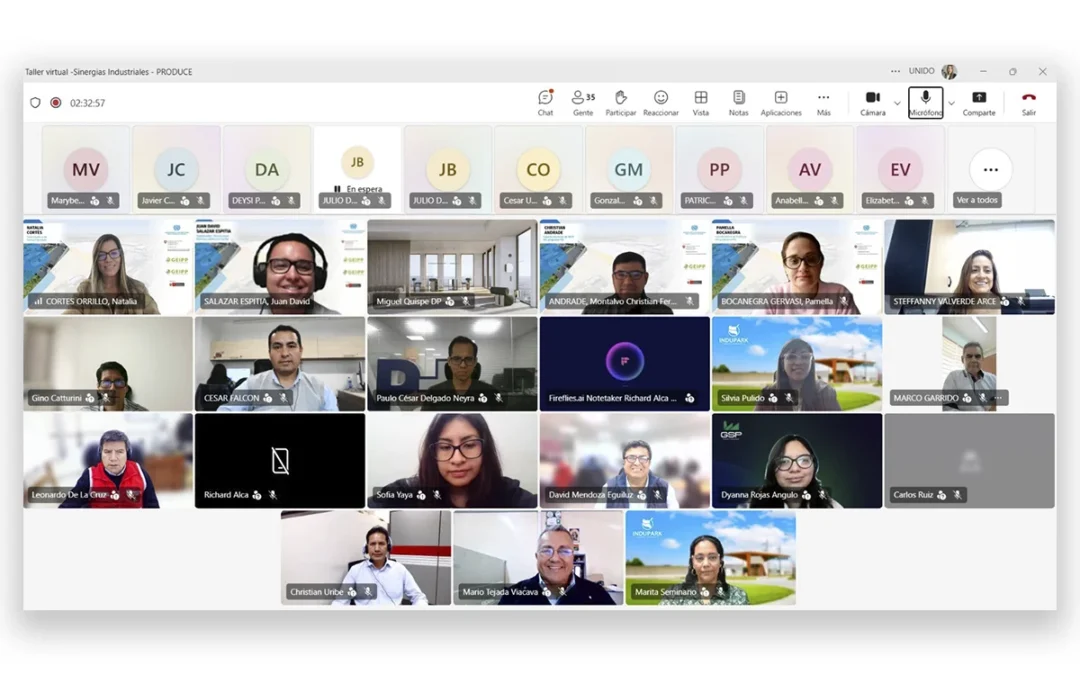Expand the camera options arrow

pos(897,103)
